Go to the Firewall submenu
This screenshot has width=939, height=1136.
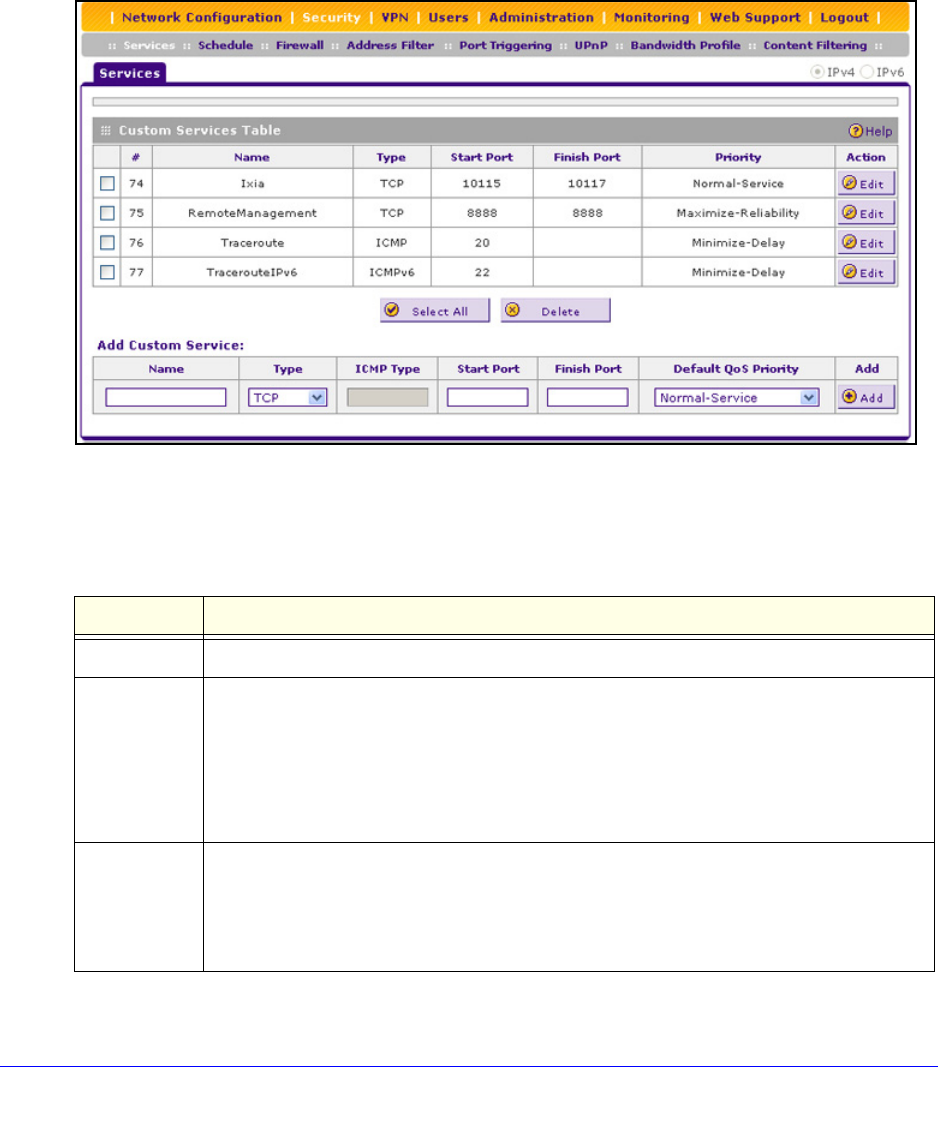point(299,45)
